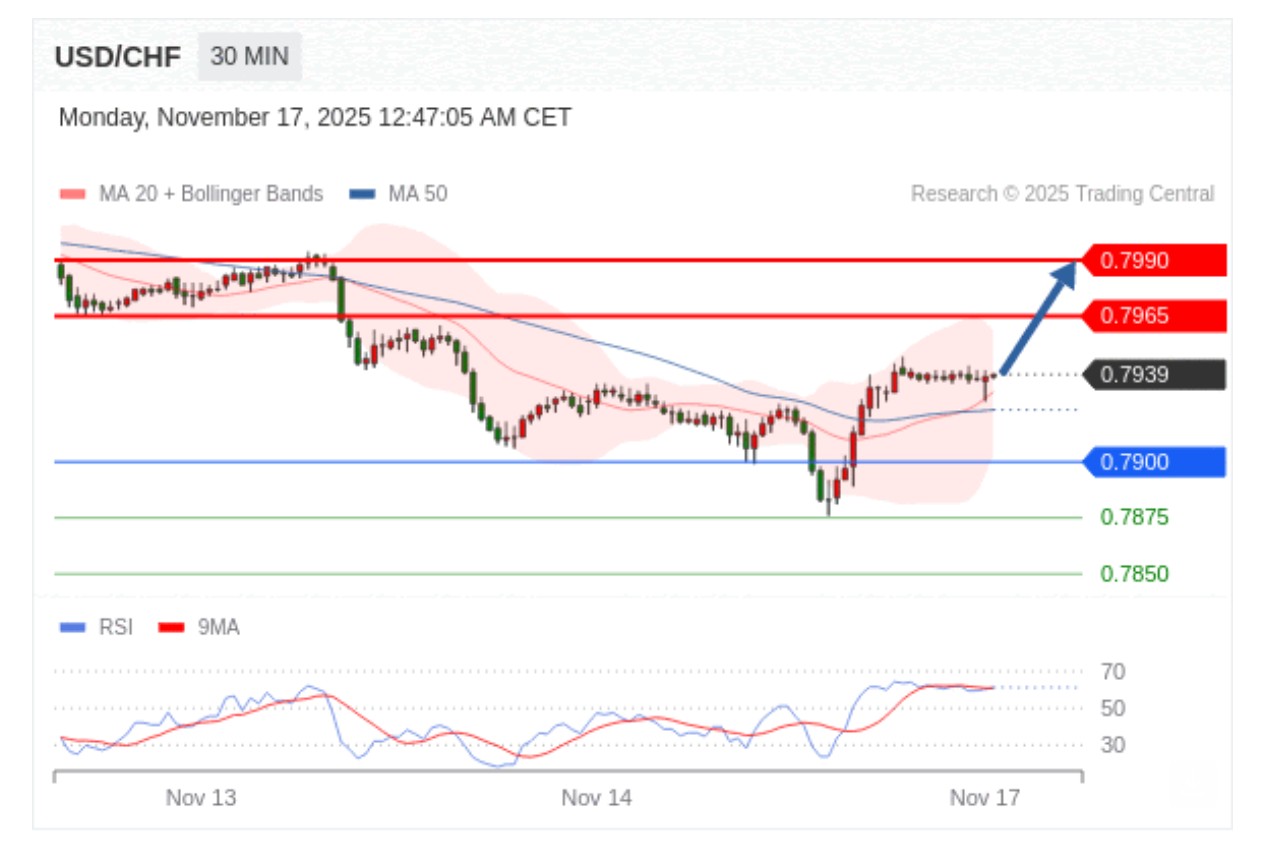Screen dimensions: 1272x850
Task: Select the green 0.7875 support label
Action: click(x=1134, y=517)
